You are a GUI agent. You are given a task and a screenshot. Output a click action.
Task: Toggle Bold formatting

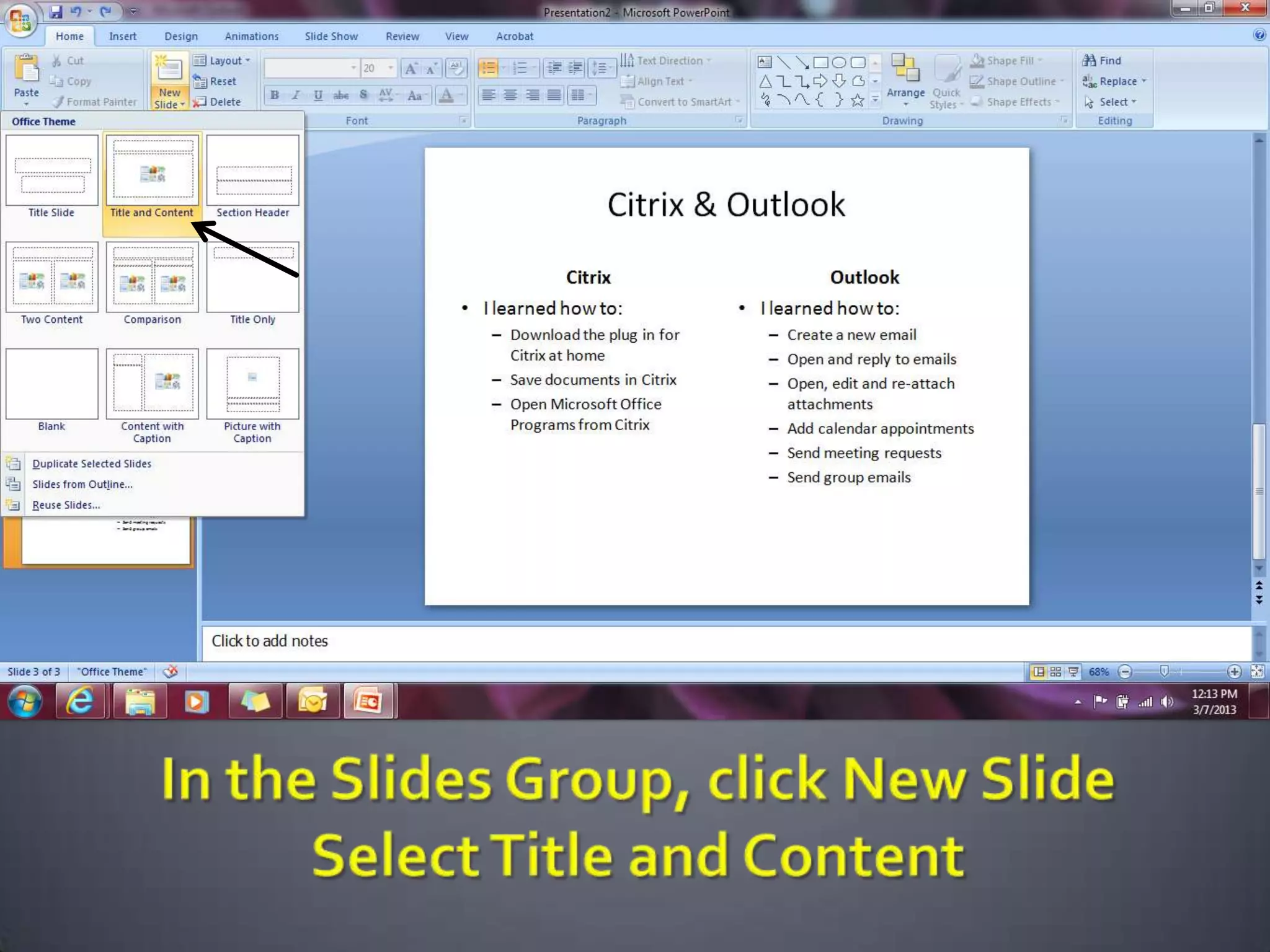coord(275,95)
